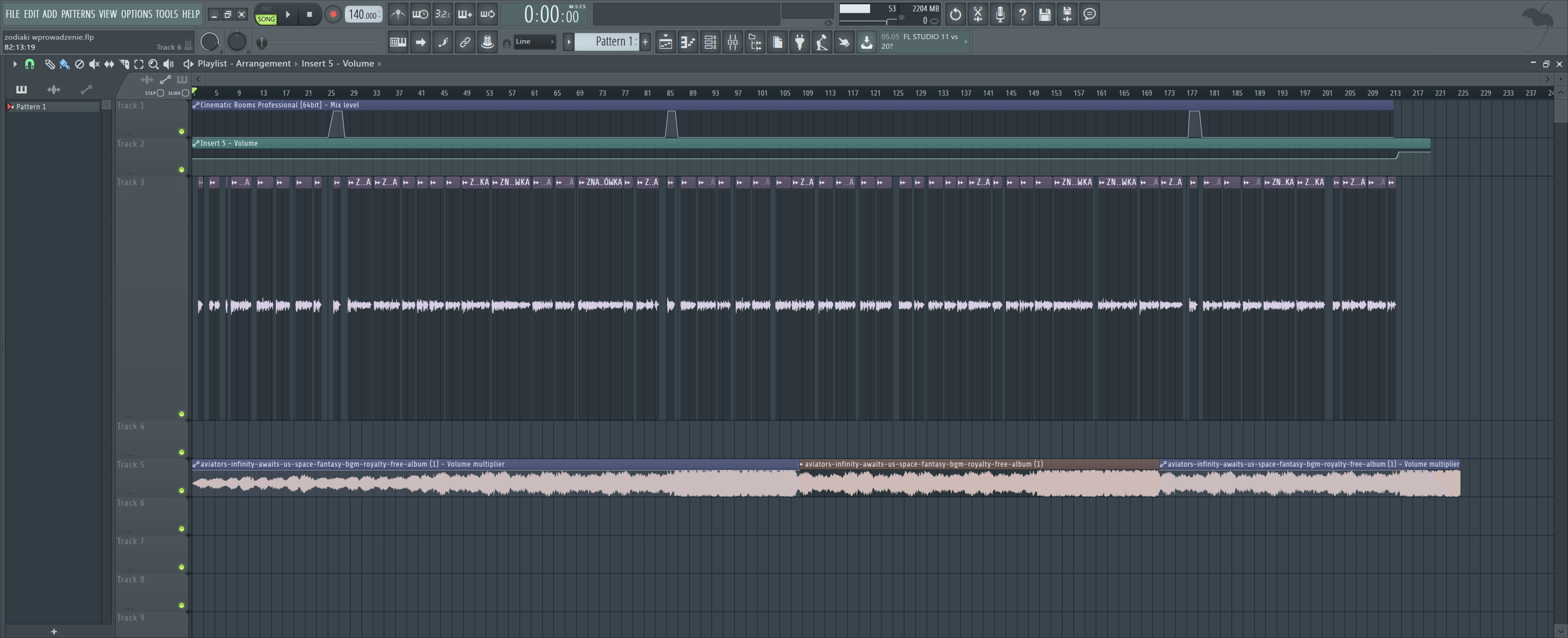Open the Channel rack view
Image resolution: width=1568 pixels, height=638 pixels.
(710, 42)
